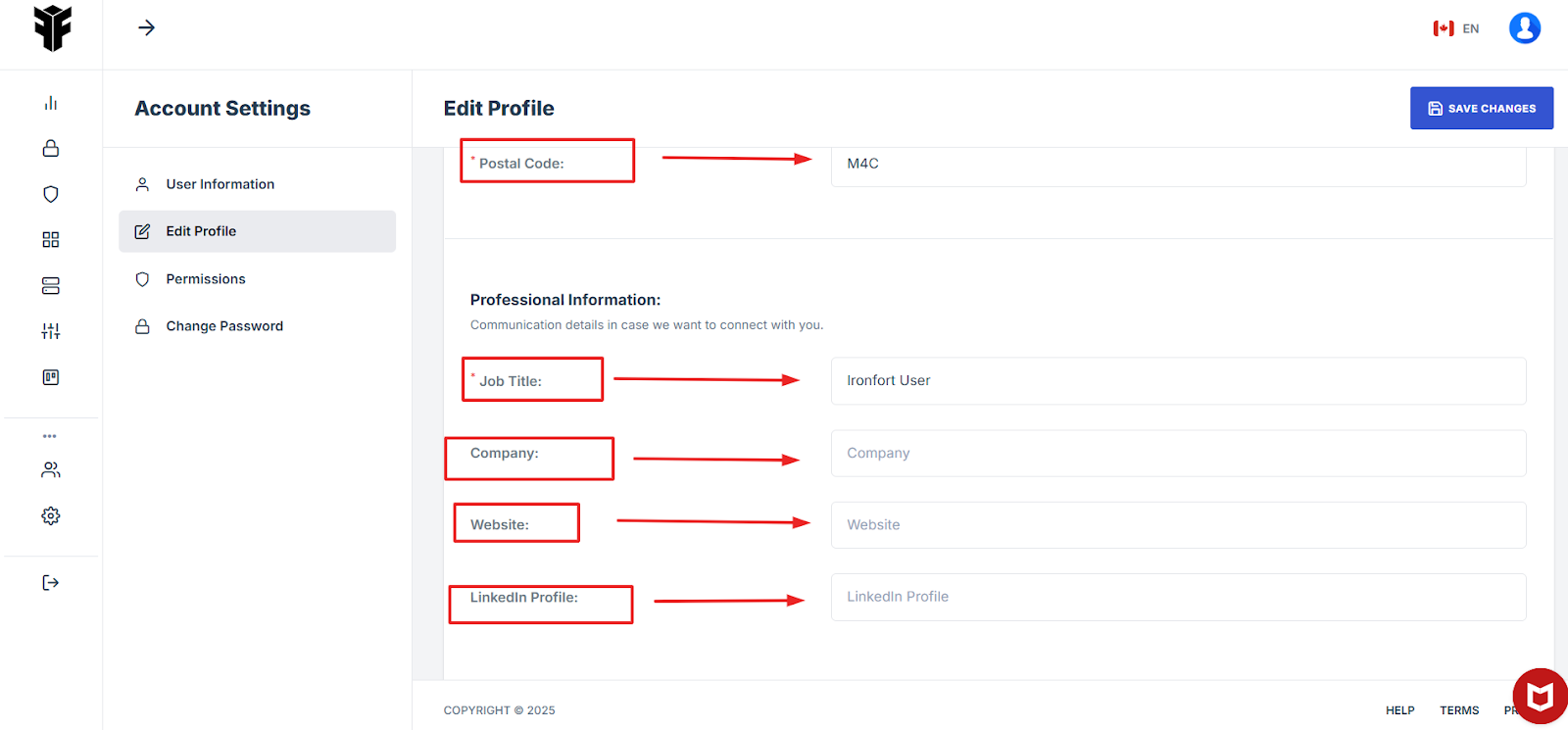1568x730 pixels.
Task: Focus the LinkedIn Profile text field
Action: 1178,597
